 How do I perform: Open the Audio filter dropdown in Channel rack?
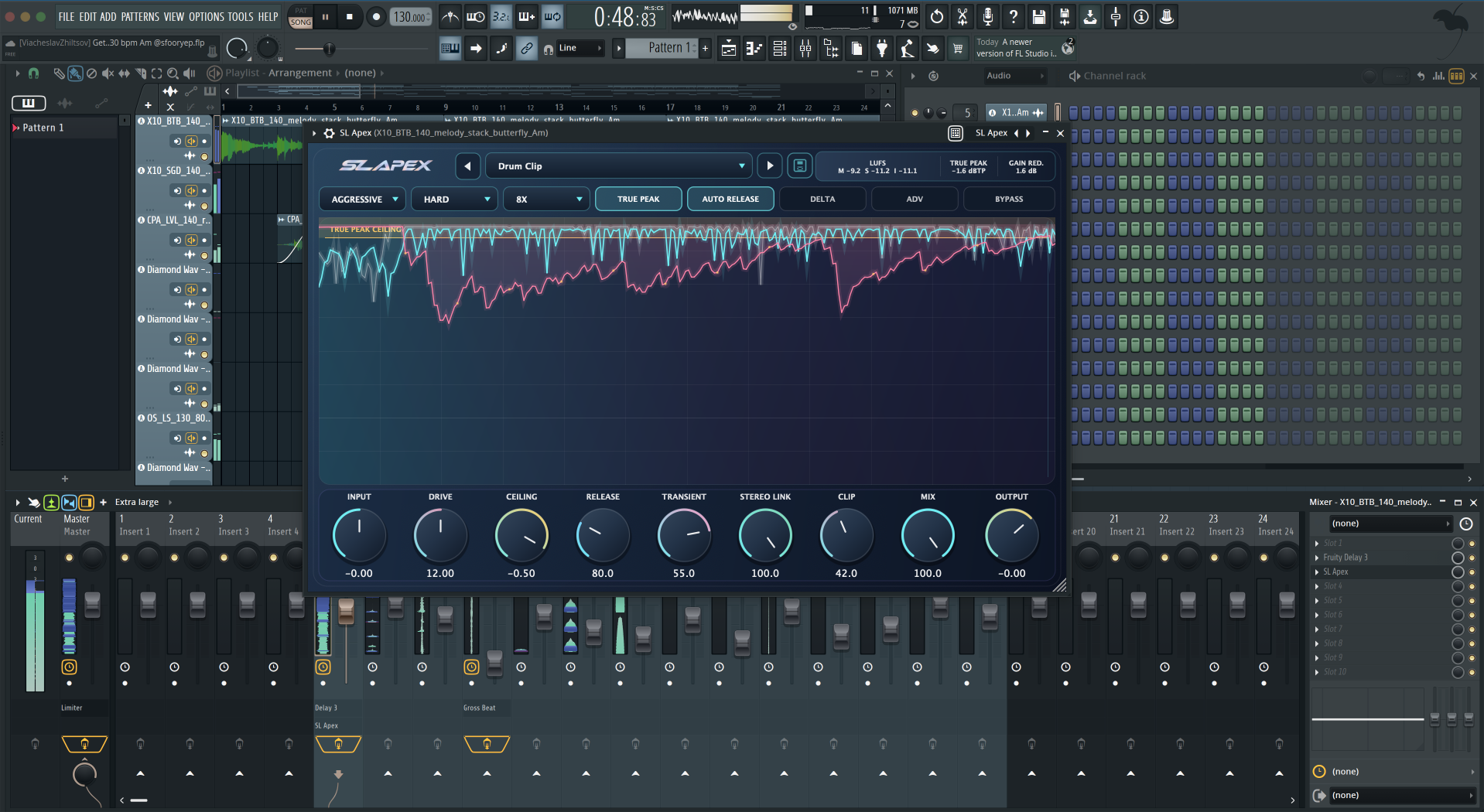[1015, 76]
